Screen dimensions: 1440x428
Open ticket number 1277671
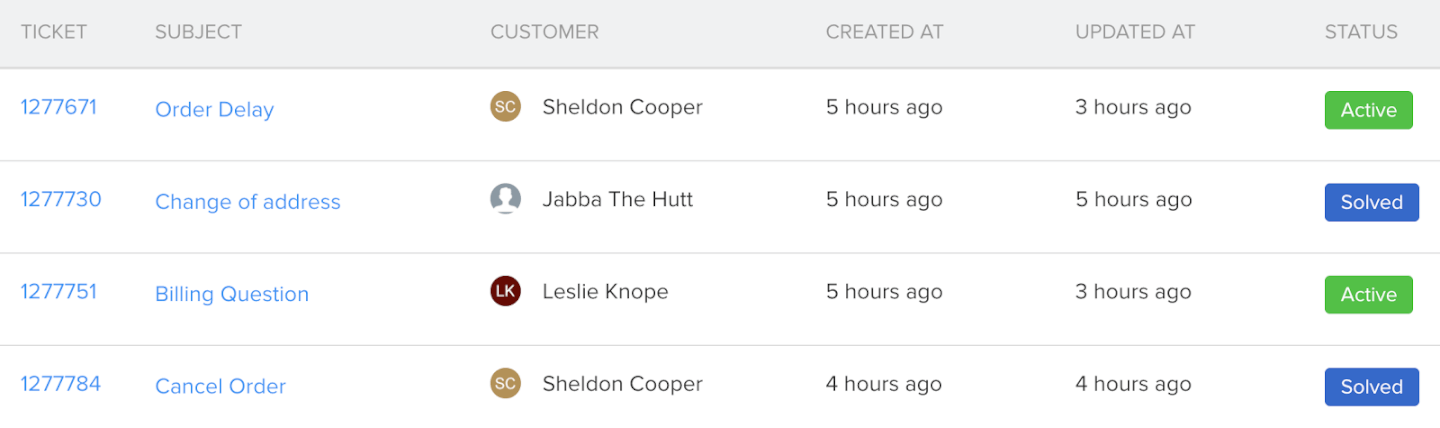pos(59,107)
